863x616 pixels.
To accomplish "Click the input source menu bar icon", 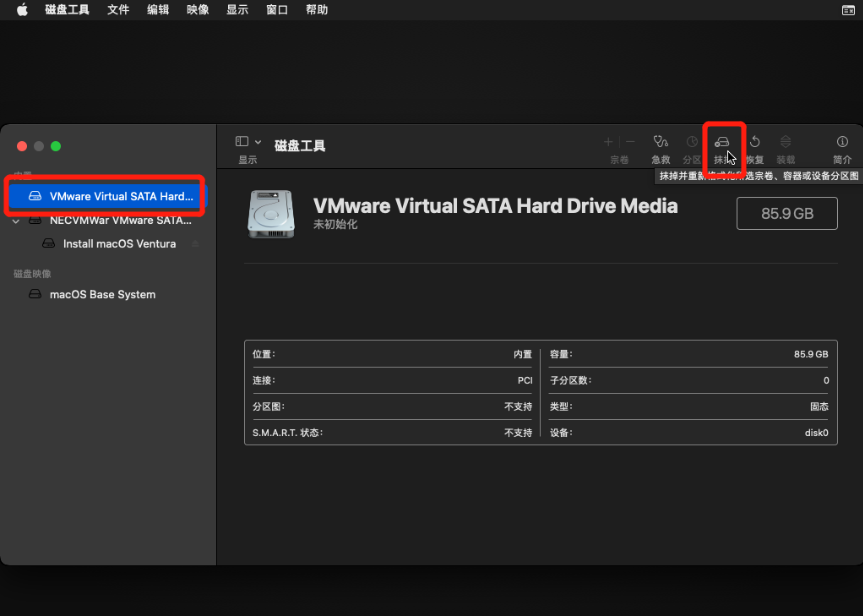I will (849, 9).
